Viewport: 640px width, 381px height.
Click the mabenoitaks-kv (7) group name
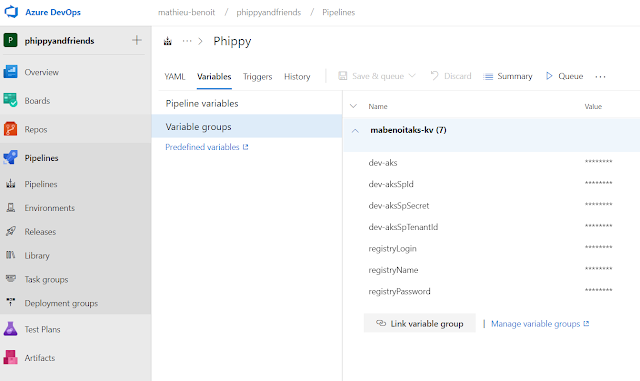coord(408,130)
